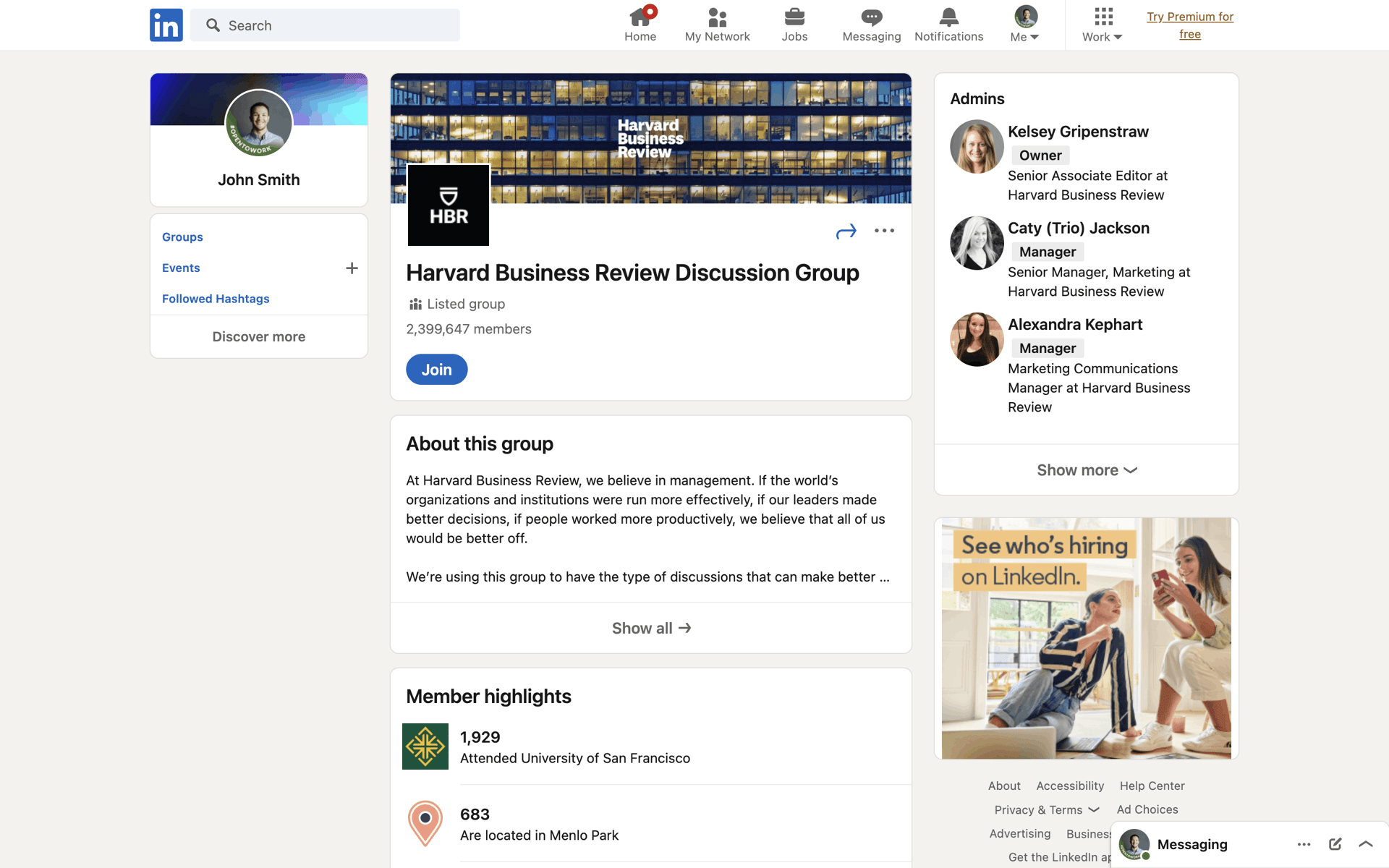
Task: Compose new message pencil icon
Action: coord(1335,844)
